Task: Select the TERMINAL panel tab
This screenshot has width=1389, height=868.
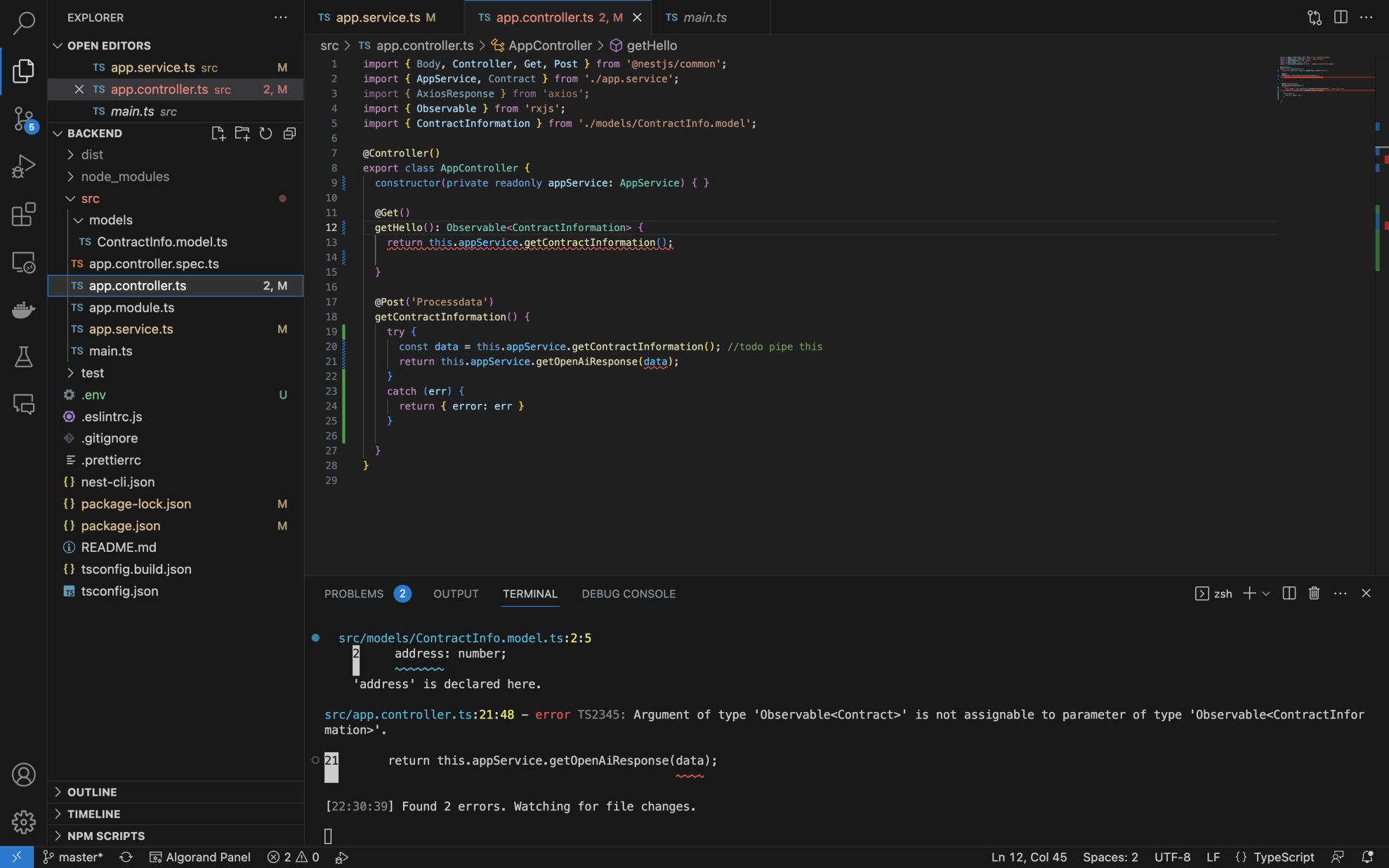Action: (x=530, y=593)
